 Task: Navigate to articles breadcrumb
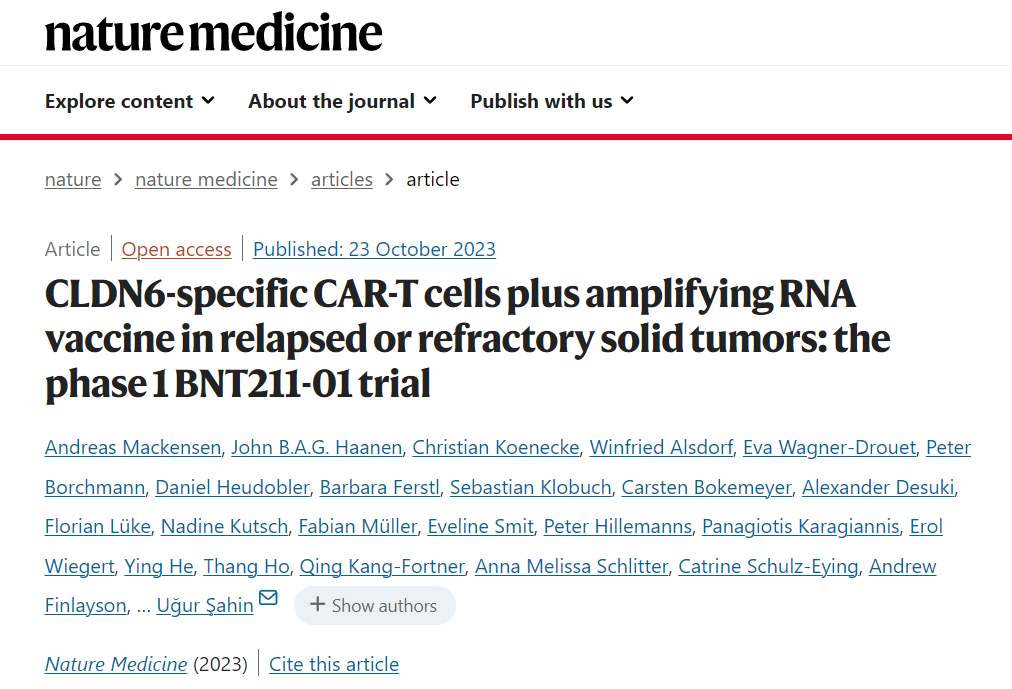[x=341, y=180]
